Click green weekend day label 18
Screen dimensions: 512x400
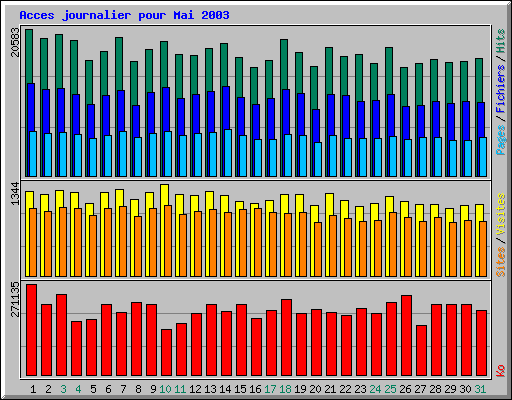(x=285, y=389)
